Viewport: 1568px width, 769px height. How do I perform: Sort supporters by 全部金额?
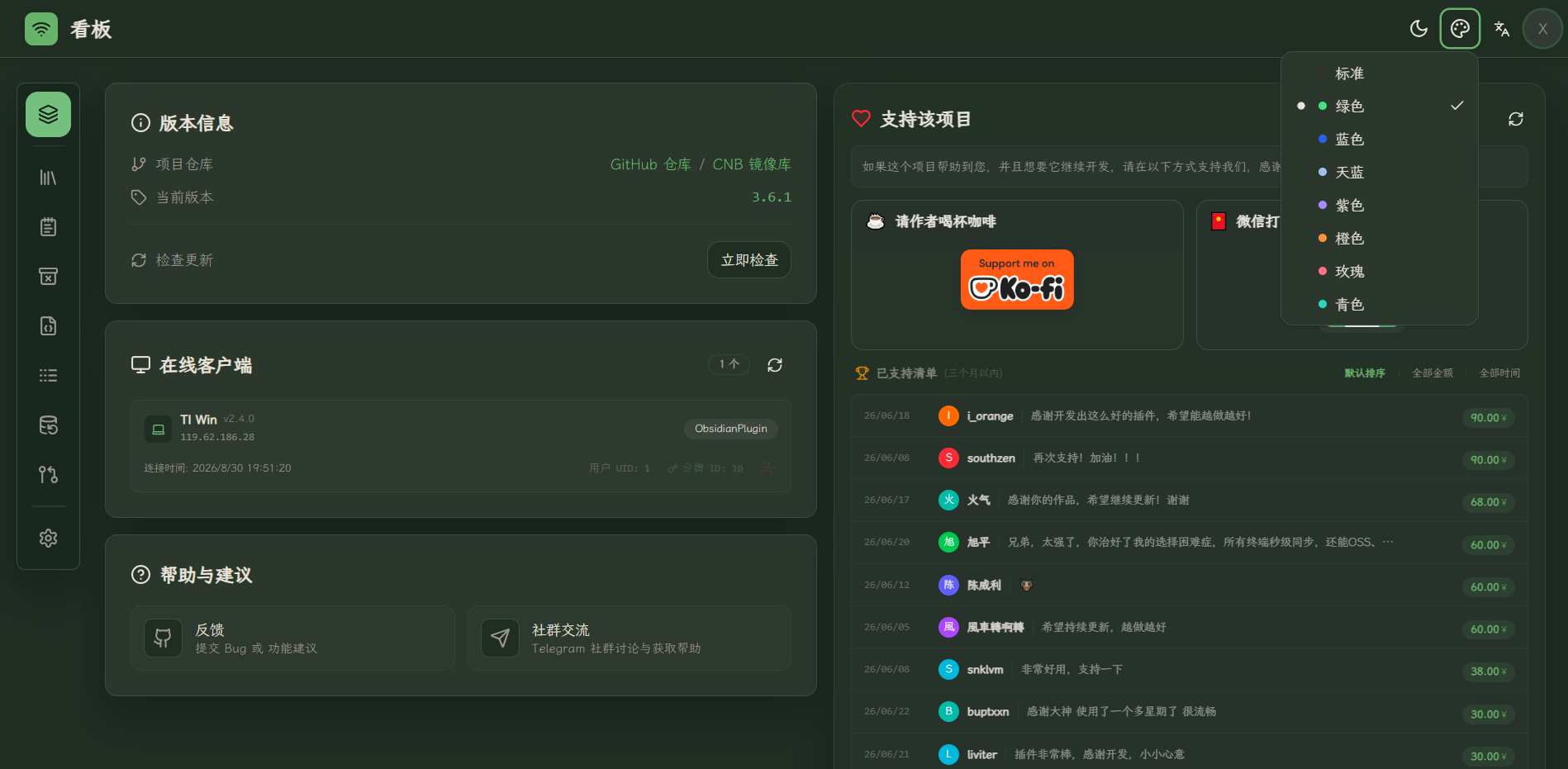click(1433, 373)
